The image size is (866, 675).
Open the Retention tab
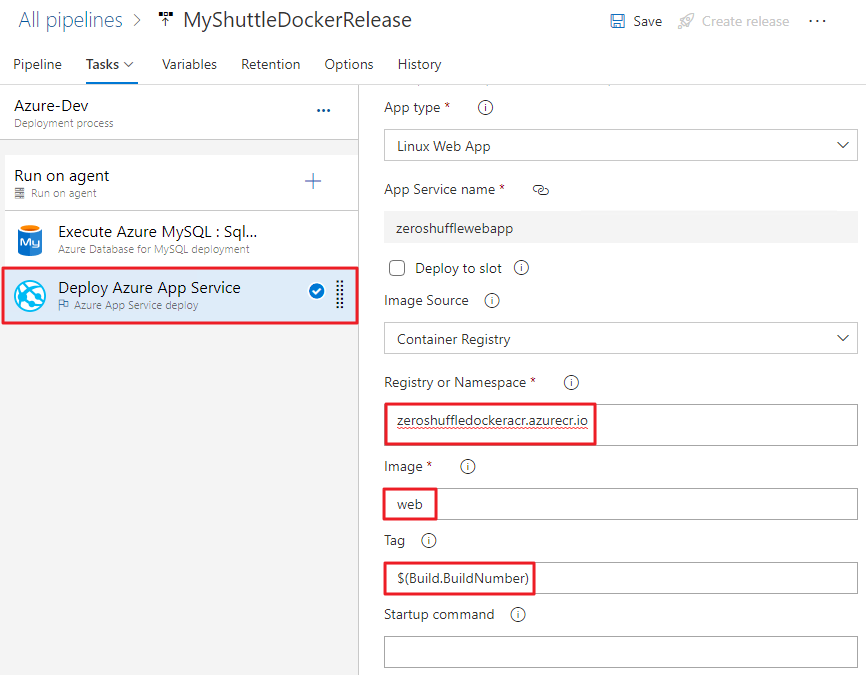coord(271,65)
